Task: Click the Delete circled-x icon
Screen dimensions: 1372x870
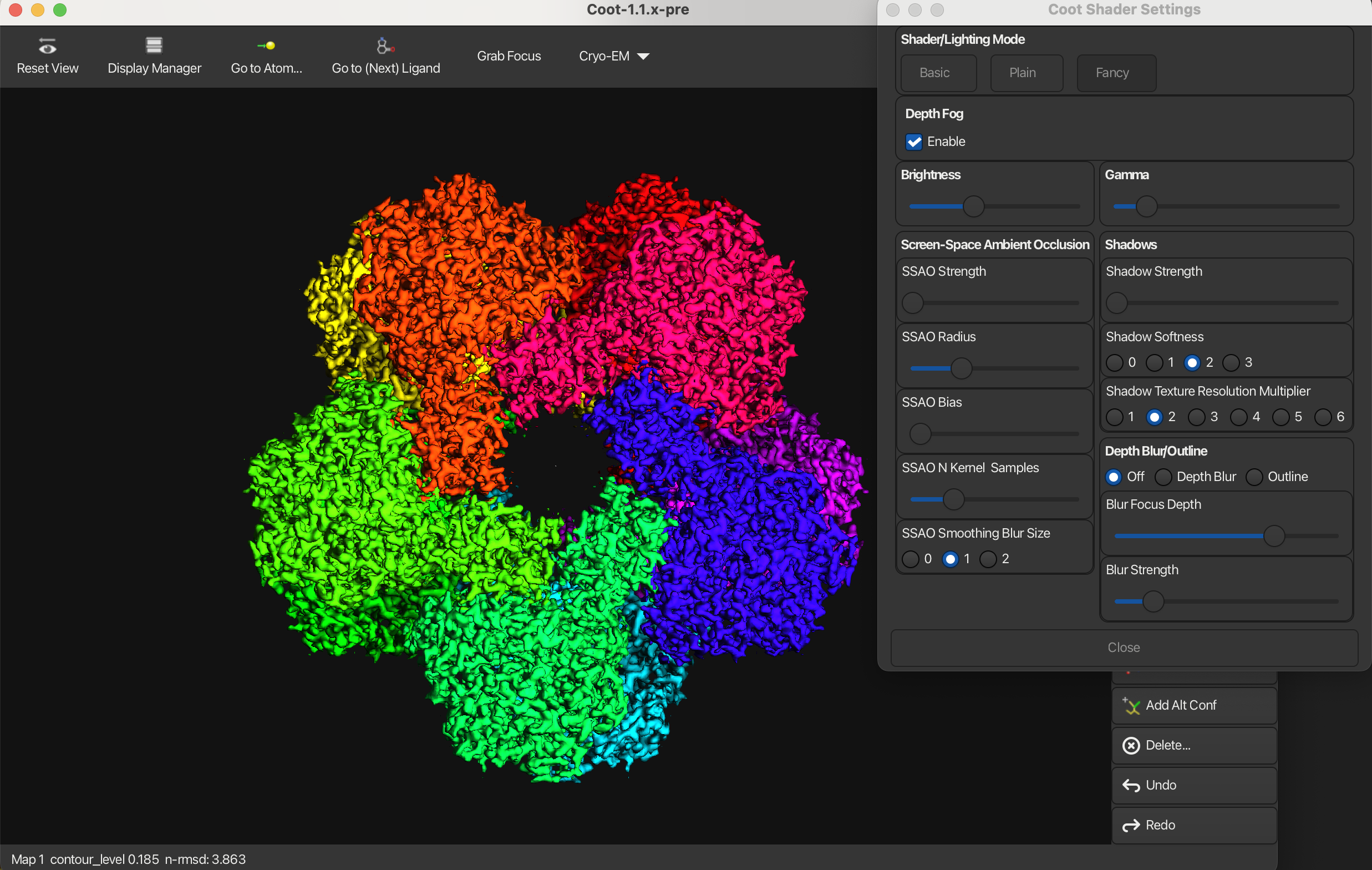Action: [x=1130, y=746]
